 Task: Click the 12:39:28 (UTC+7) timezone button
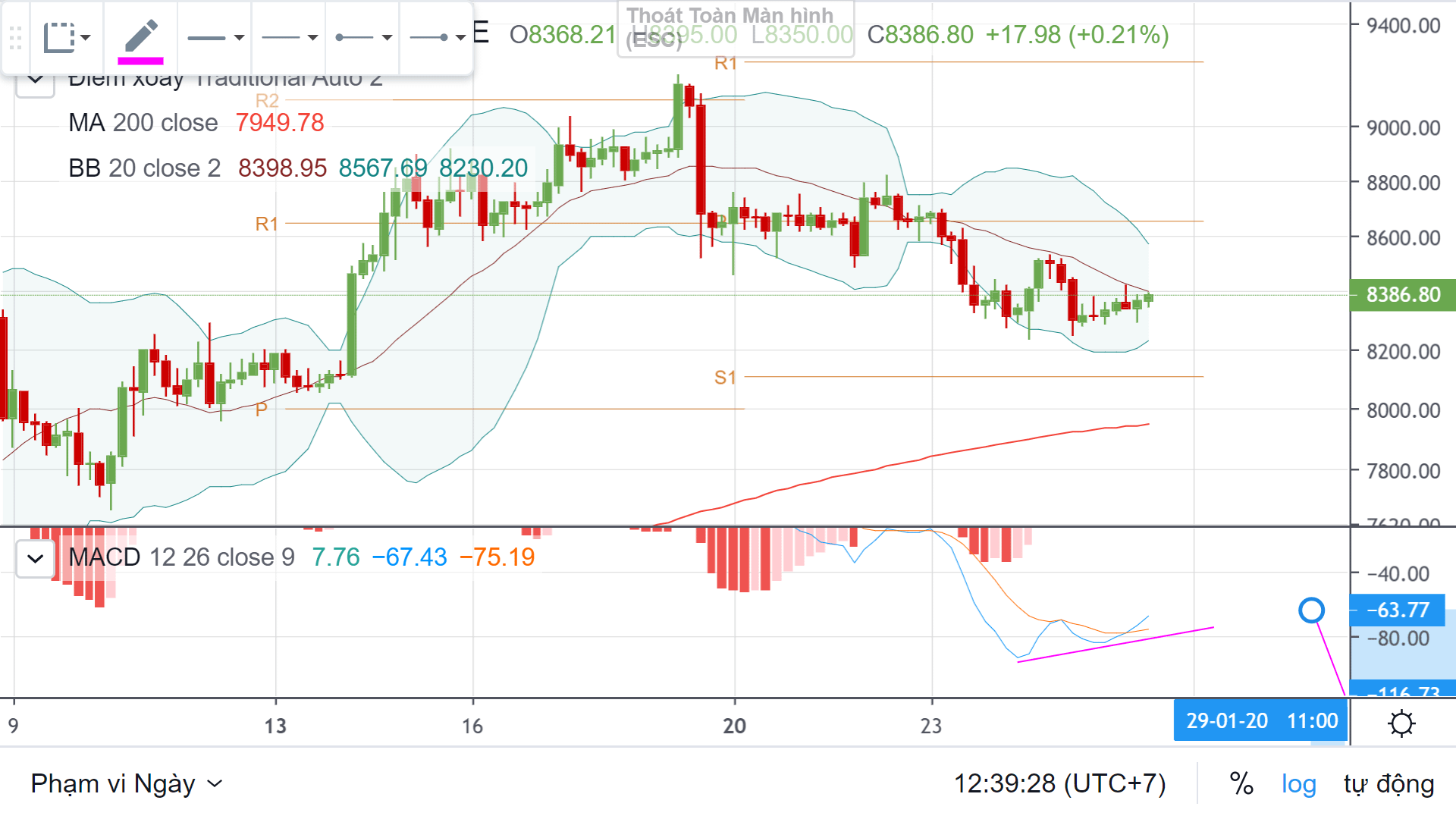1059,783
